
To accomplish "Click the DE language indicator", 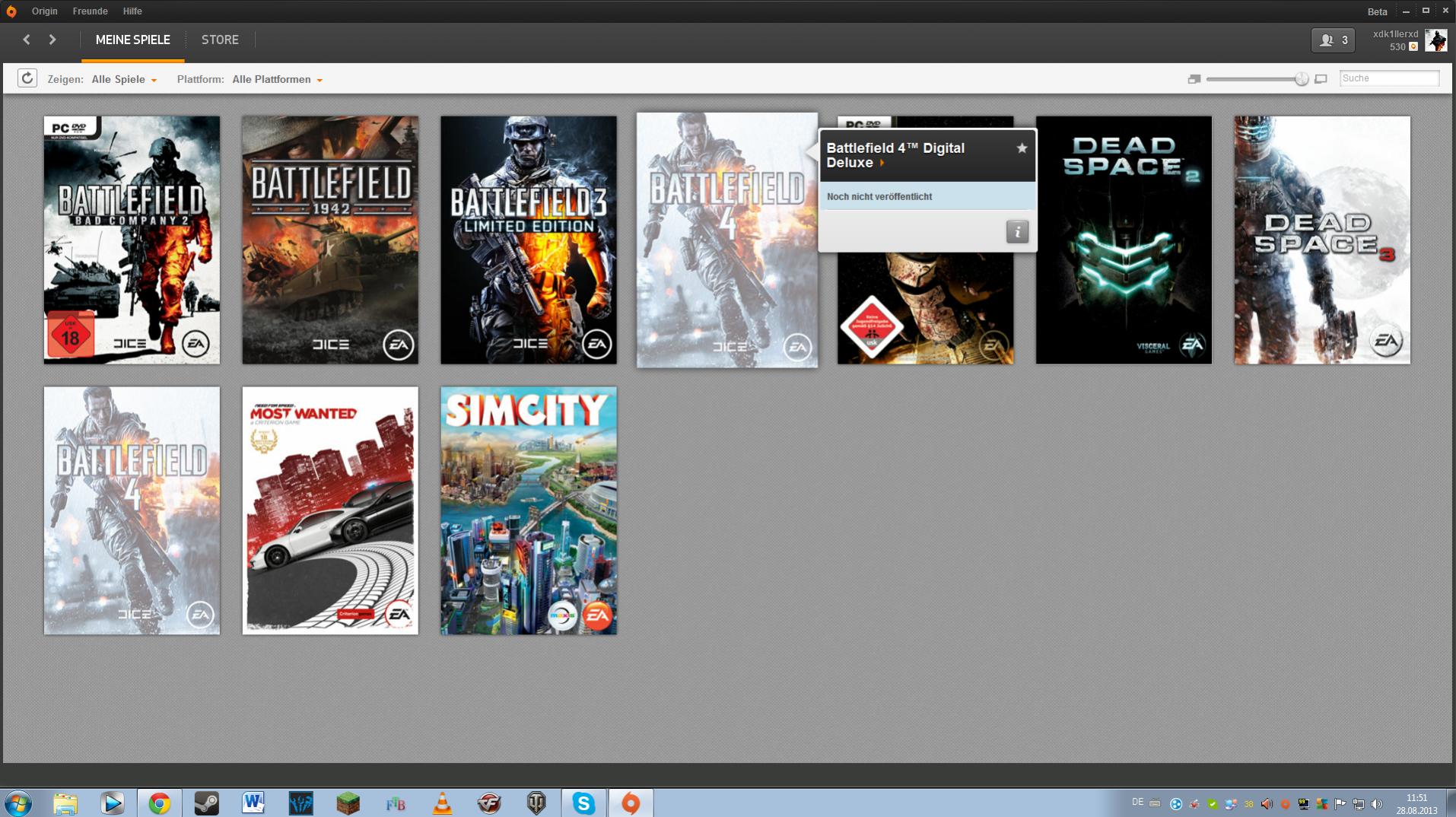I will [1137, 803].
